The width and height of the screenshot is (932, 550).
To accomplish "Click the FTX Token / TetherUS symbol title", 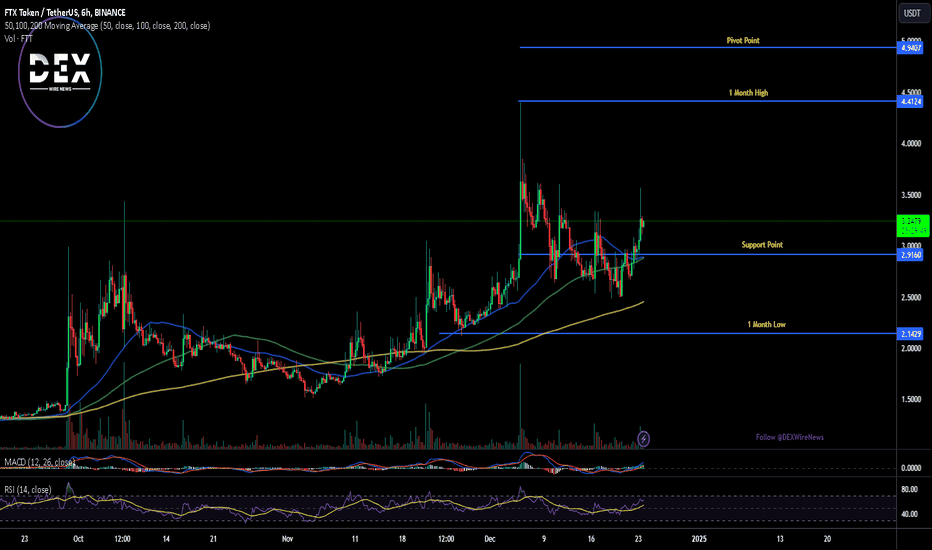I will click(65, 12).
